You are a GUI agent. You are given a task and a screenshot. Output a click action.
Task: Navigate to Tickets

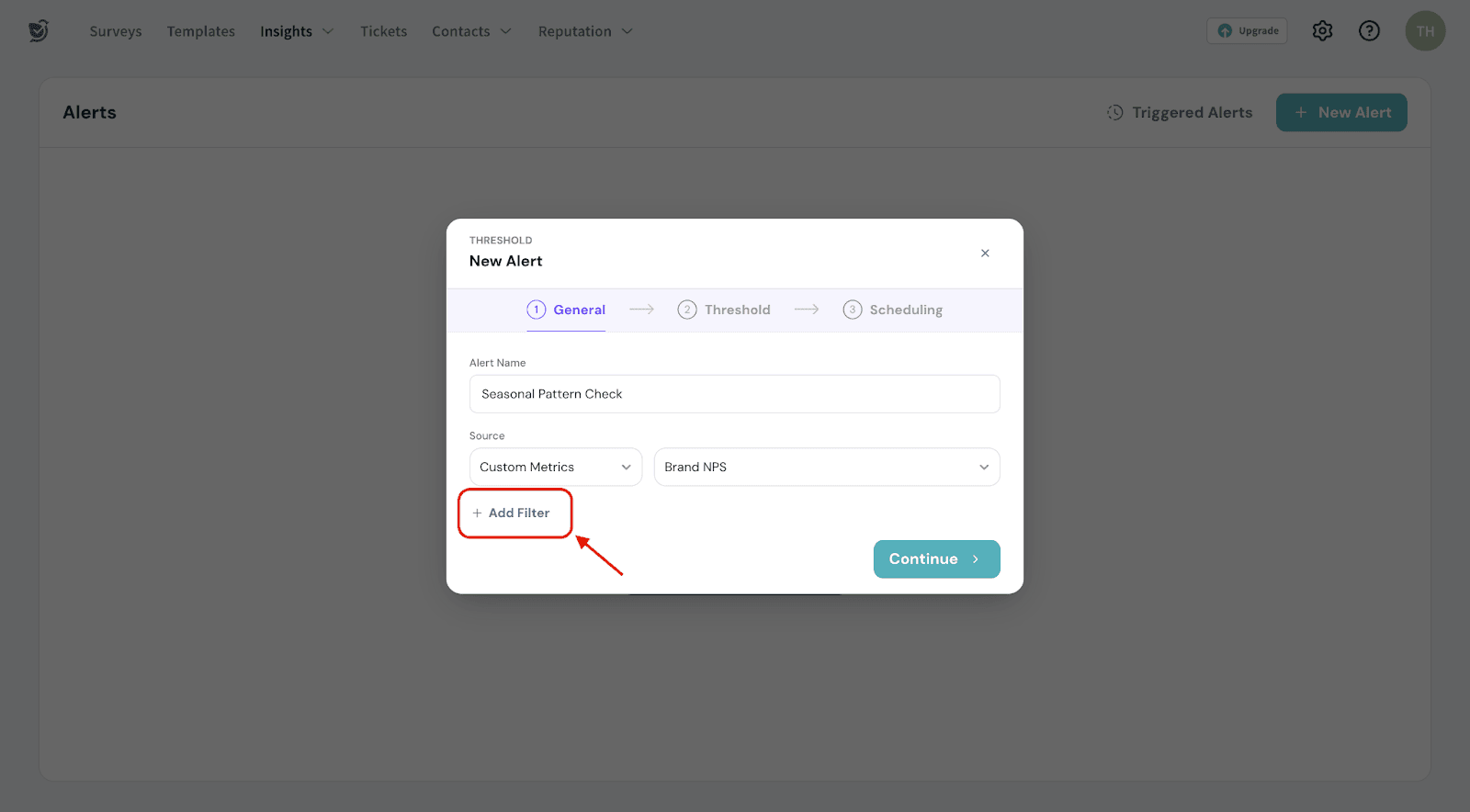383,31
